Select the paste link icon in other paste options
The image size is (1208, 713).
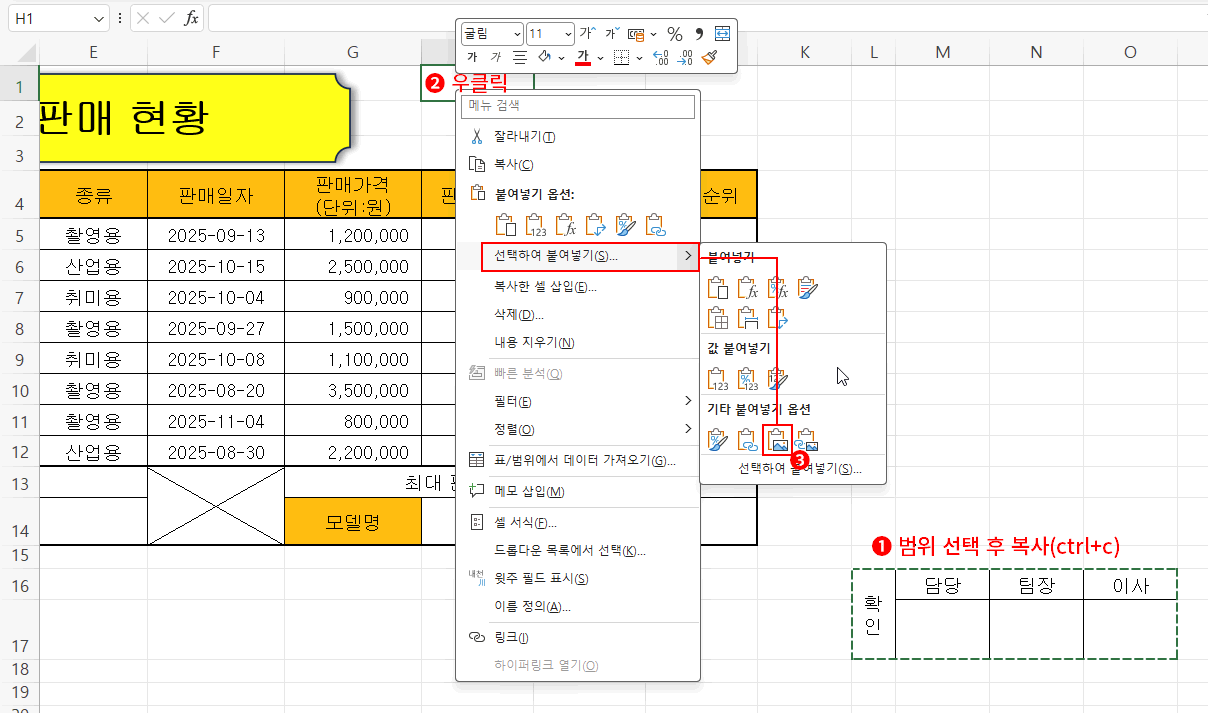(748, 440)
